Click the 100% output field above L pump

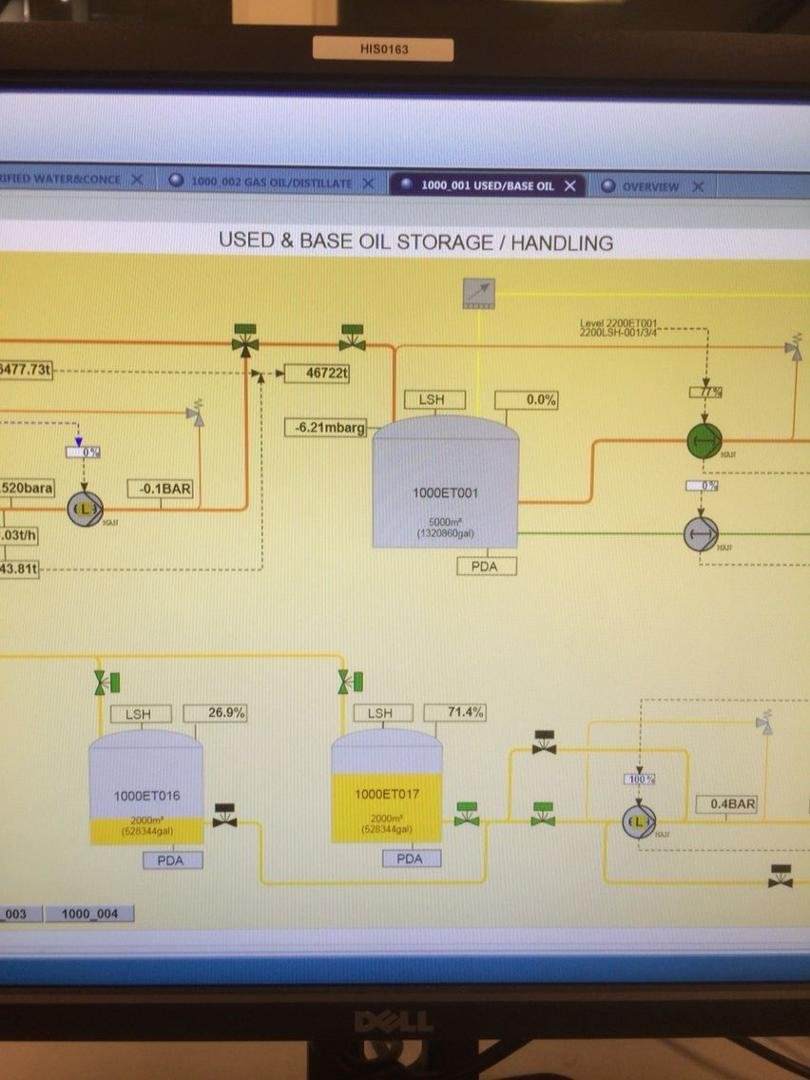[639, 779]
